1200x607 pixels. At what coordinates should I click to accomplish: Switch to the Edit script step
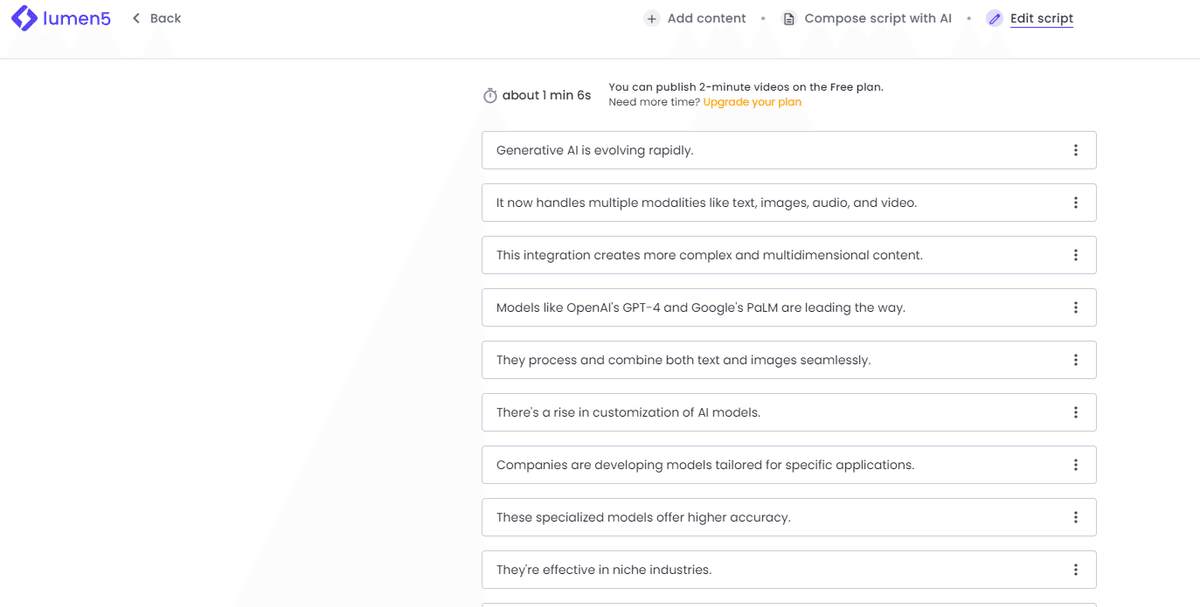(1041, 18)
